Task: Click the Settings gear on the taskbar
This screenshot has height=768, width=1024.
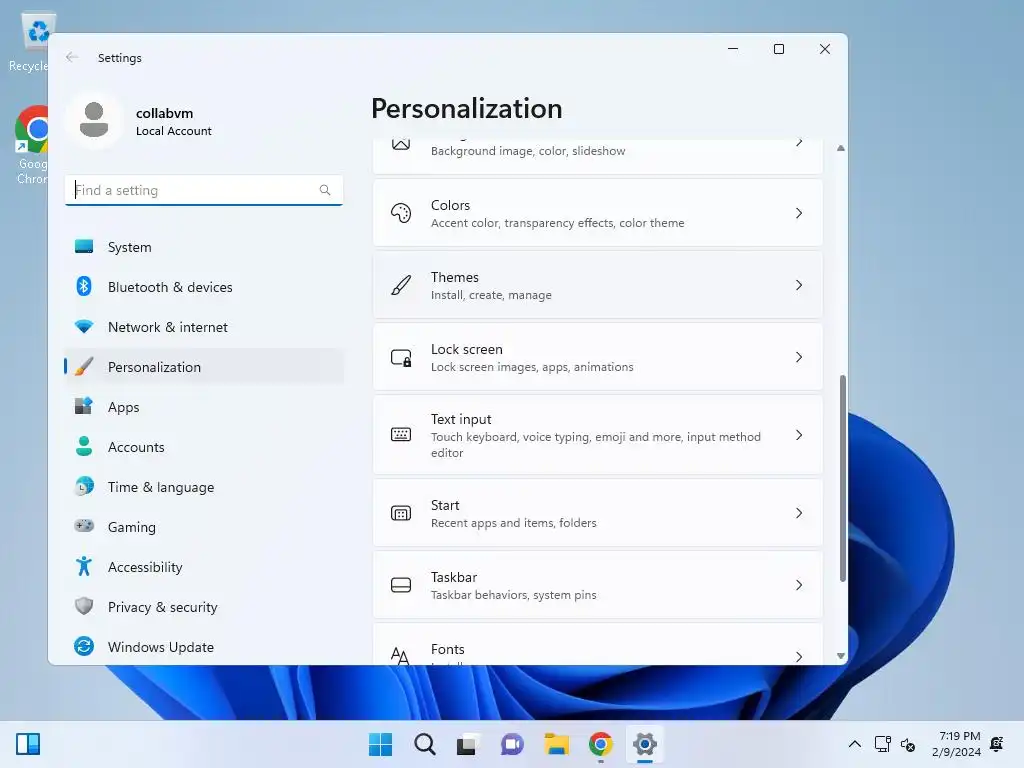Action: (x=645, y=744)
